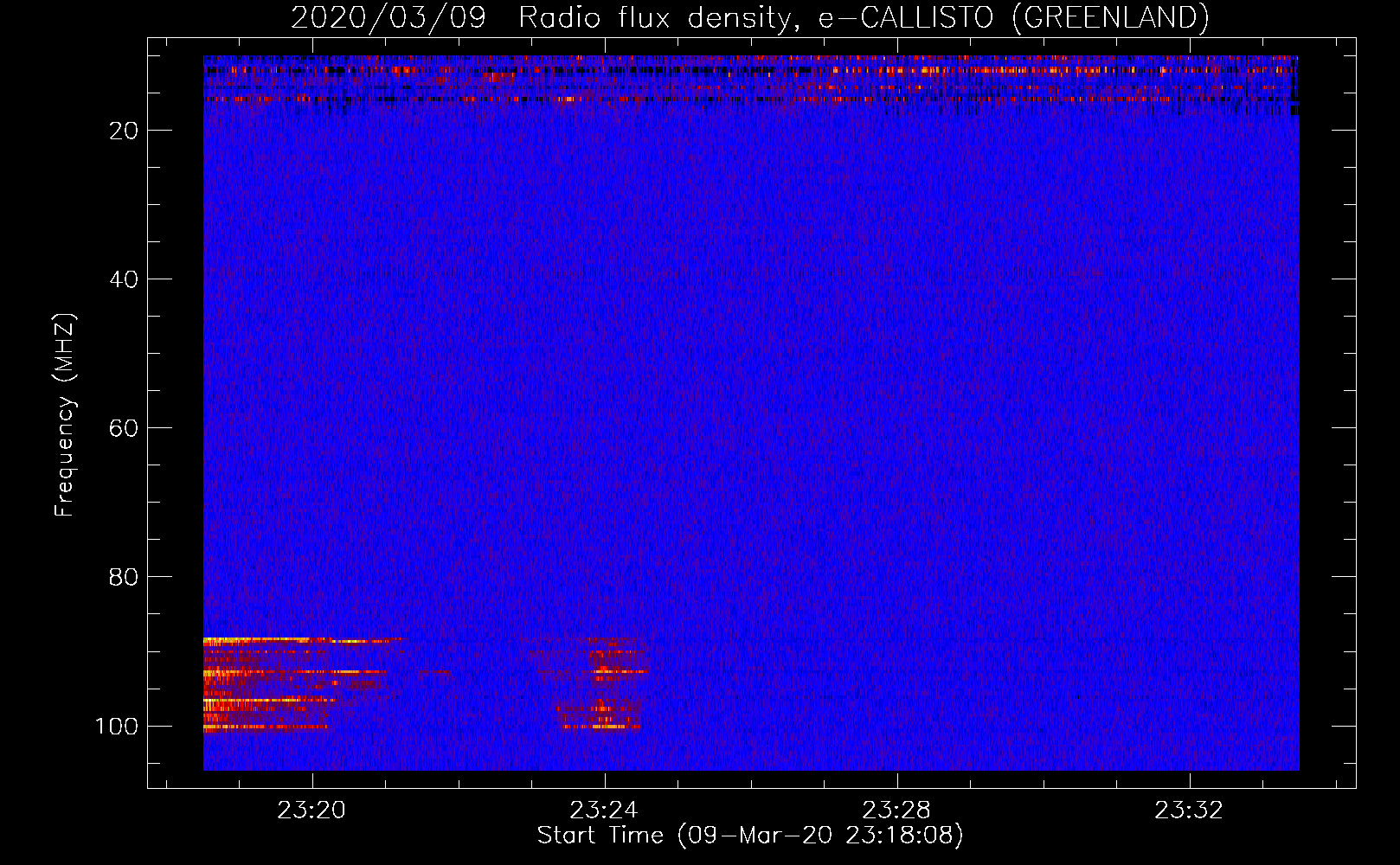Screen dimensions: 1400x865
Task: Click the 20 MHz frequency tick label
Action: (124, 131)
